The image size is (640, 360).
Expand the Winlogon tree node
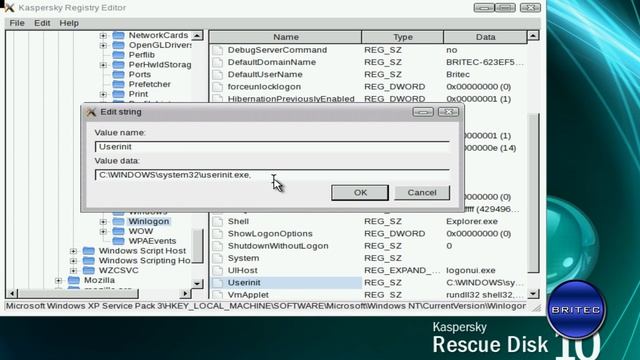tap(103, 222)
